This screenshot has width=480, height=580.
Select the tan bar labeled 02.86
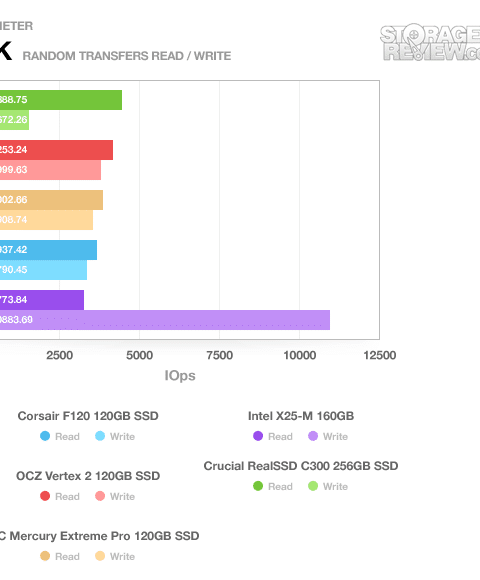51,200
